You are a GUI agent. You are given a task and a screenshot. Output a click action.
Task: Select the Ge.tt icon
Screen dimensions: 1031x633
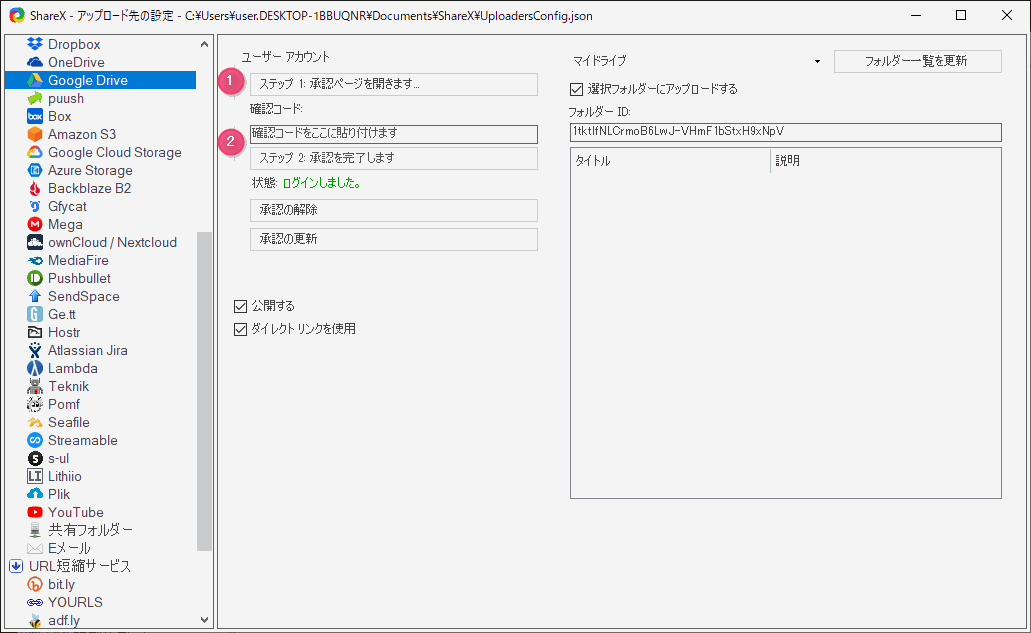(35, 314)
